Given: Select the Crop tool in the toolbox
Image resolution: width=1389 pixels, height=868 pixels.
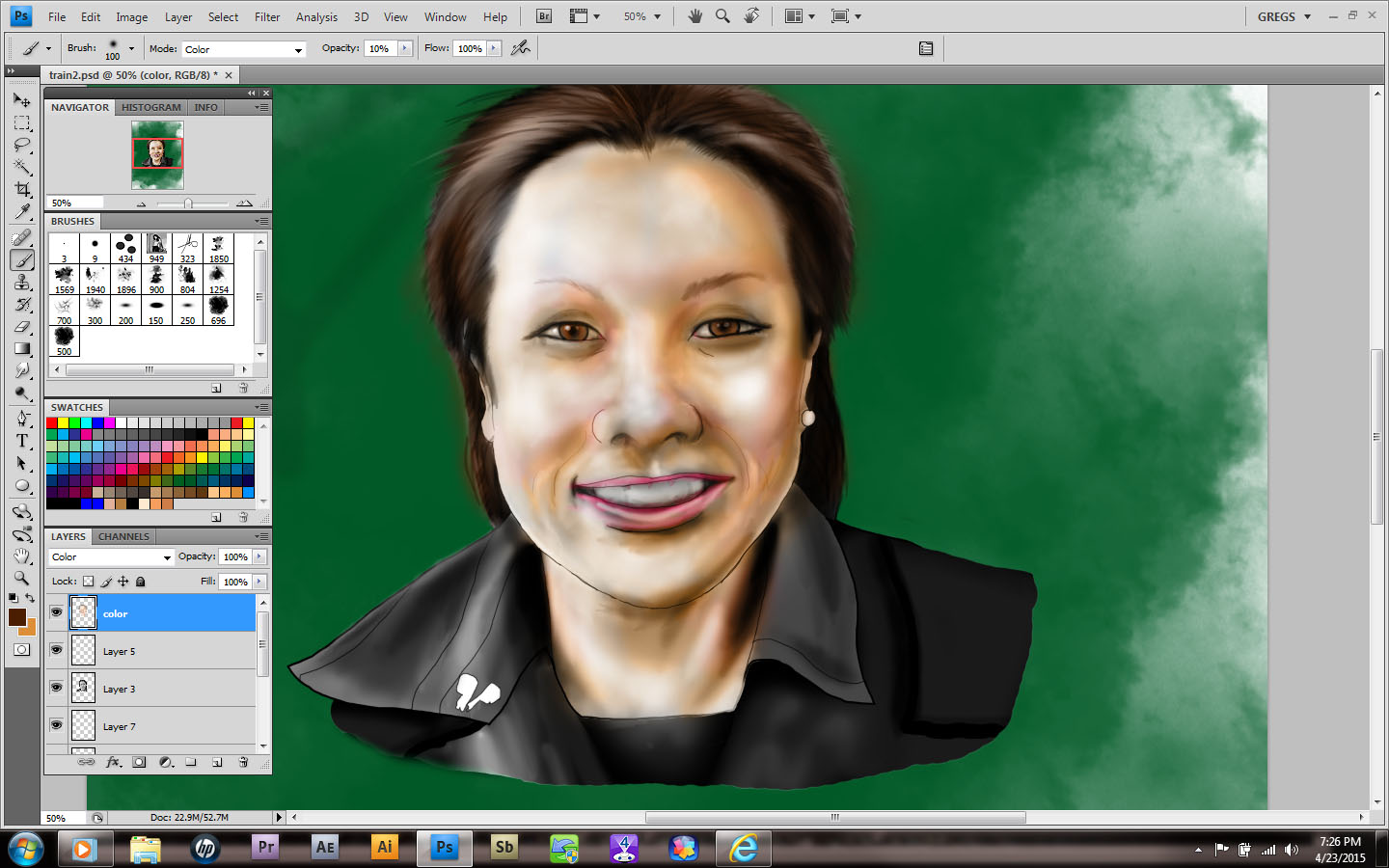Looking at the screenshot, I should click(22, 190).
